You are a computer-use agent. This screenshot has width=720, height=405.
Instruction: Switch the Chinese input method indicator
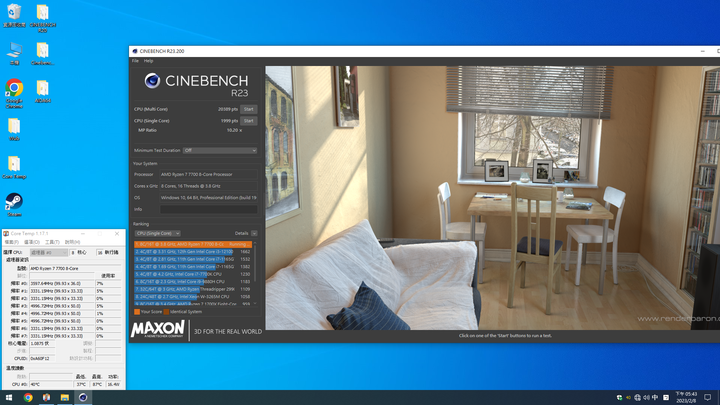[655, 398]
